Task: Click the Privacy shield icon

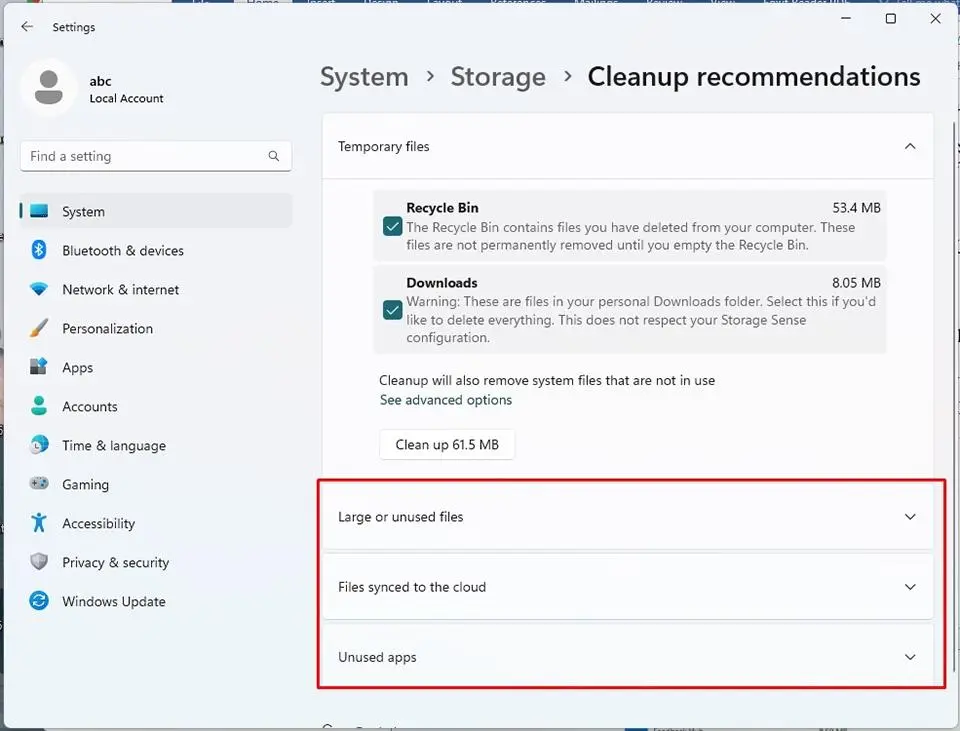Action: pyautogui.click(x=39, y=561)
